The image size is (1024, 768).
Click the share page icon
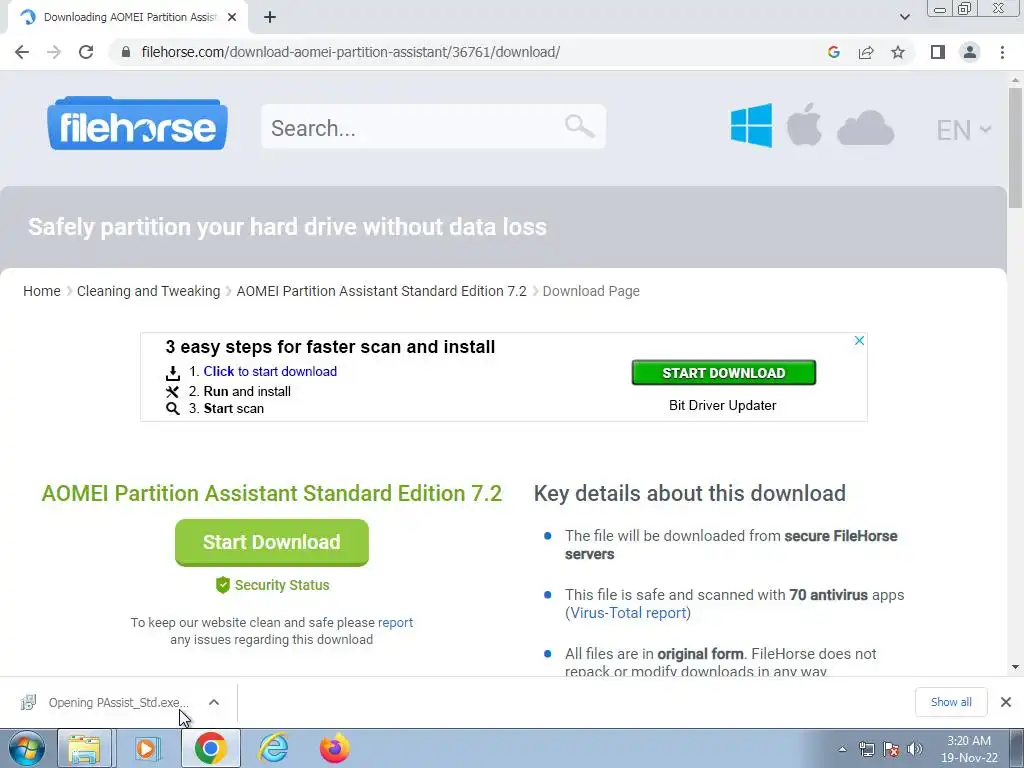click(866, 52)
